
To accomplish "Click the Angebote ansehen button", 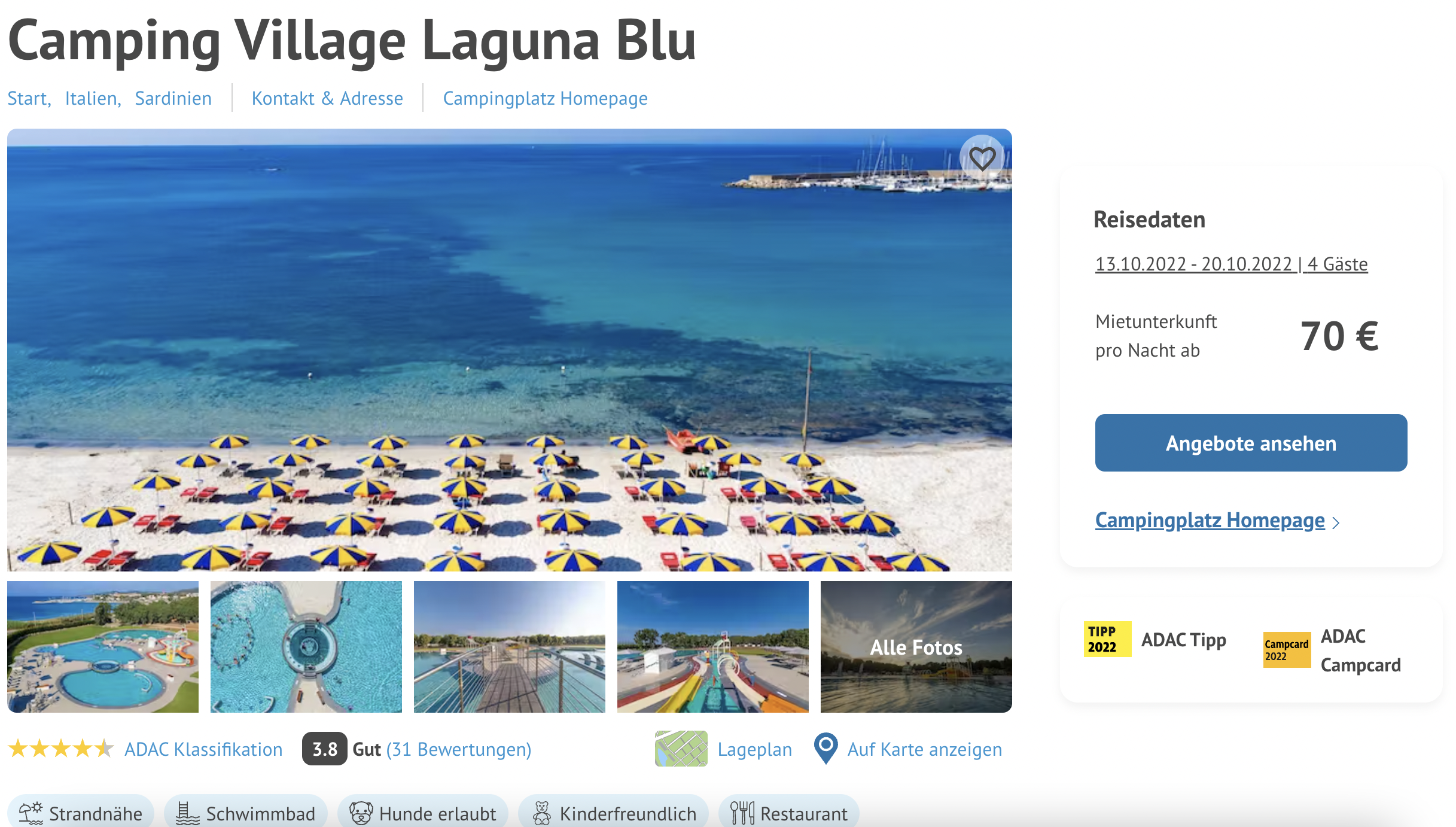I will [x=1251, y=443].
